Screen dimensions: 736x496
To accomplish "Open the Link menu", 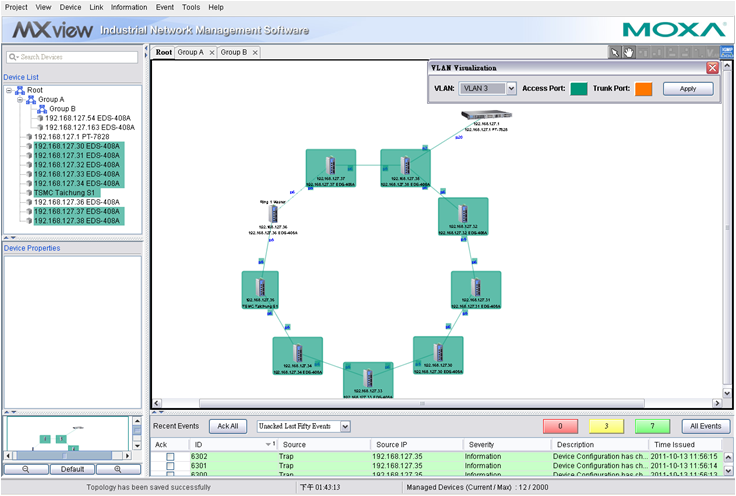I will pyautogui.click(x=96, y=8).
